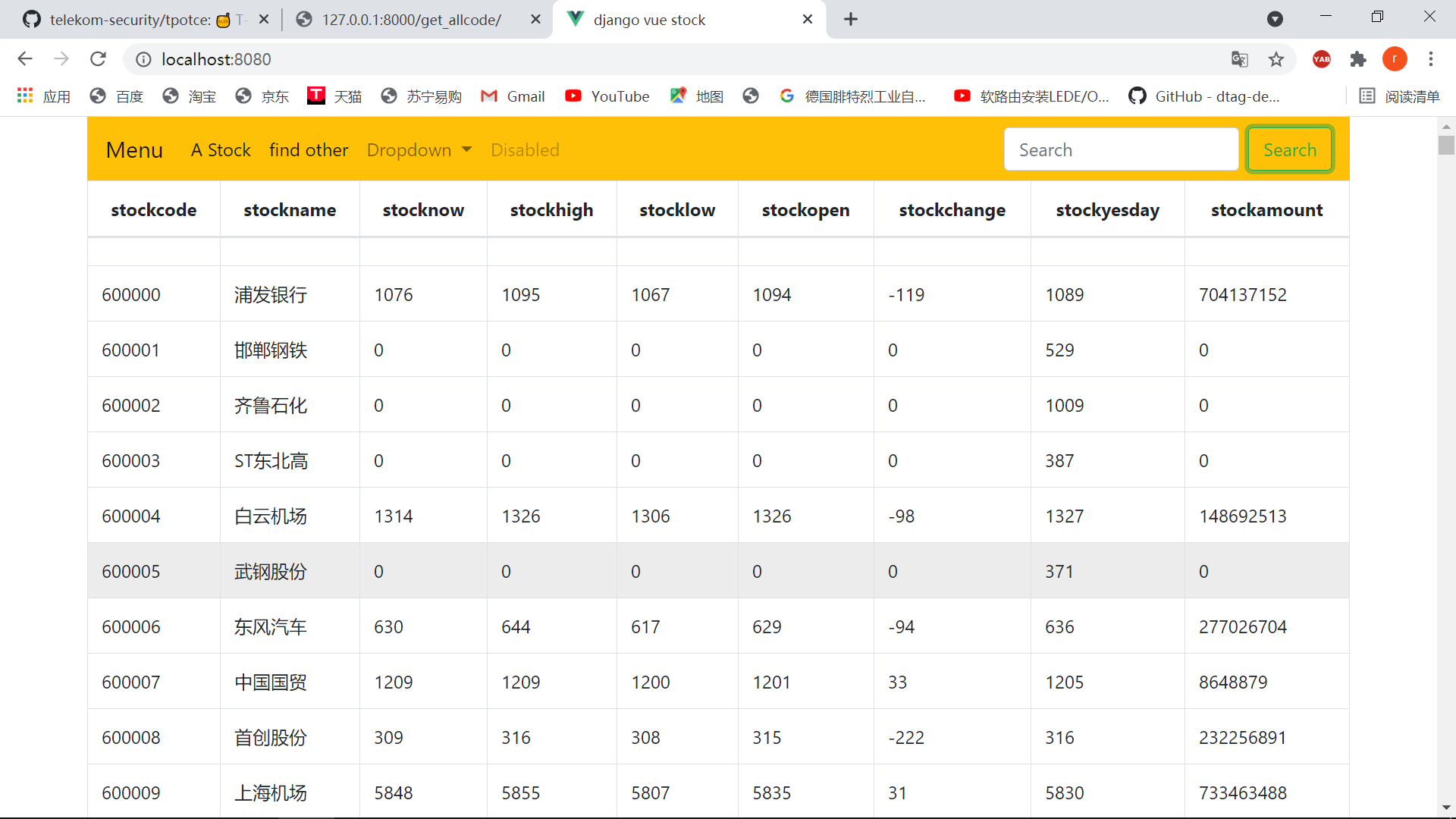This screenshot has height=819, width=1456.
Task: Expand the Dropdown nav menu
Action: [x=419, y=150]
